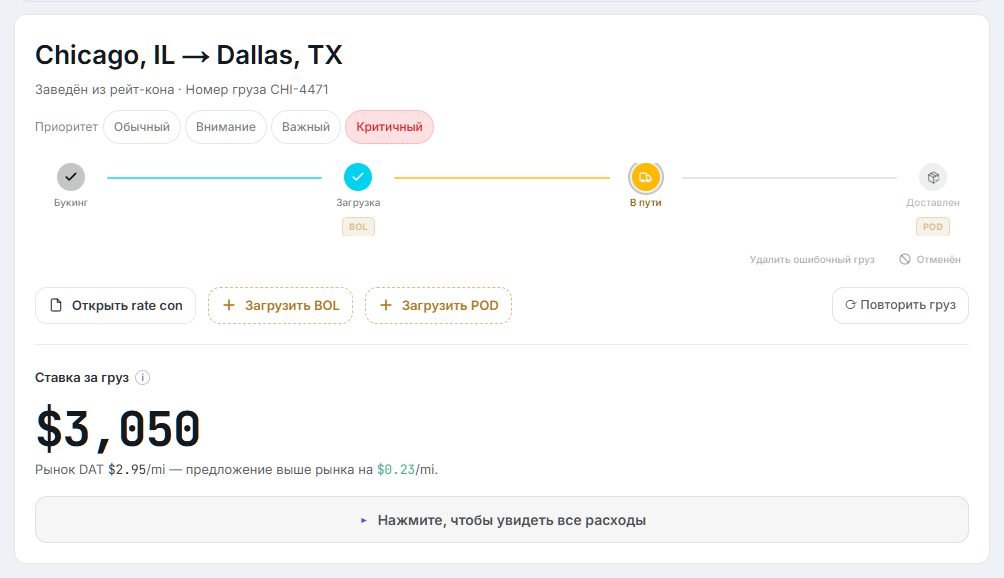Image resolution: width=1004 pixels, height=578 pixels.
Task: Click the green $0.23 above-market value
Action: [396, 470]
